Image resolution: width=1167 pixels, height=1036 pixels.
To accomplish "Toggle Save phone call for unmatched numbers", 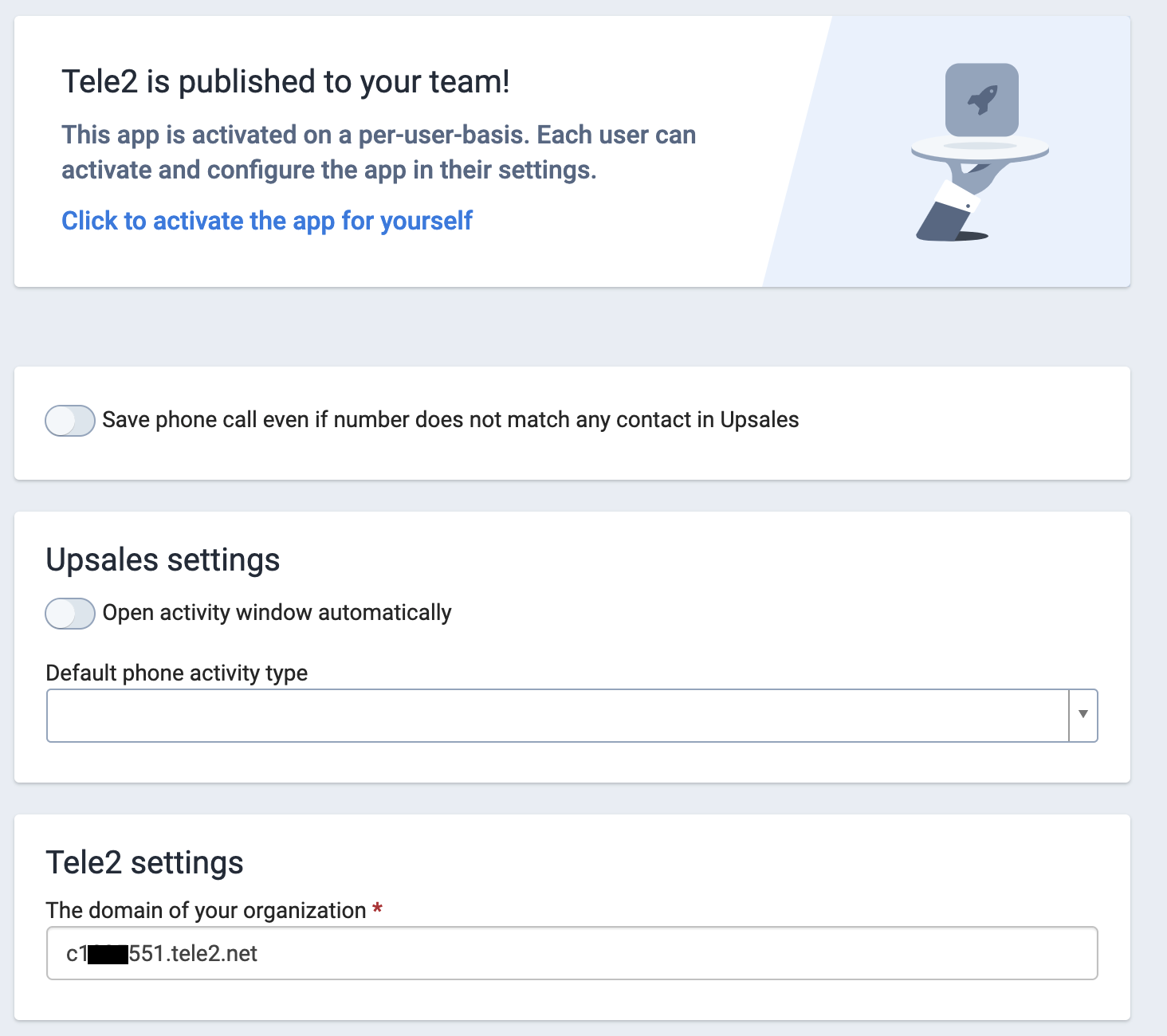I will pos(70,420).
